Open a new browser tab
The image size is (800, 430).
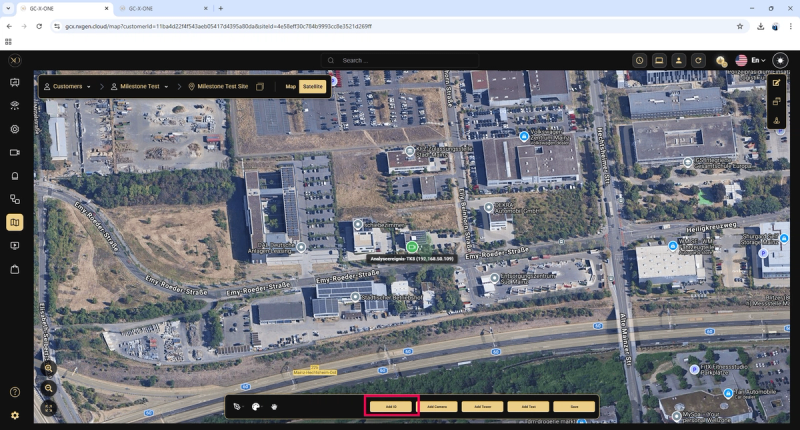221,9
